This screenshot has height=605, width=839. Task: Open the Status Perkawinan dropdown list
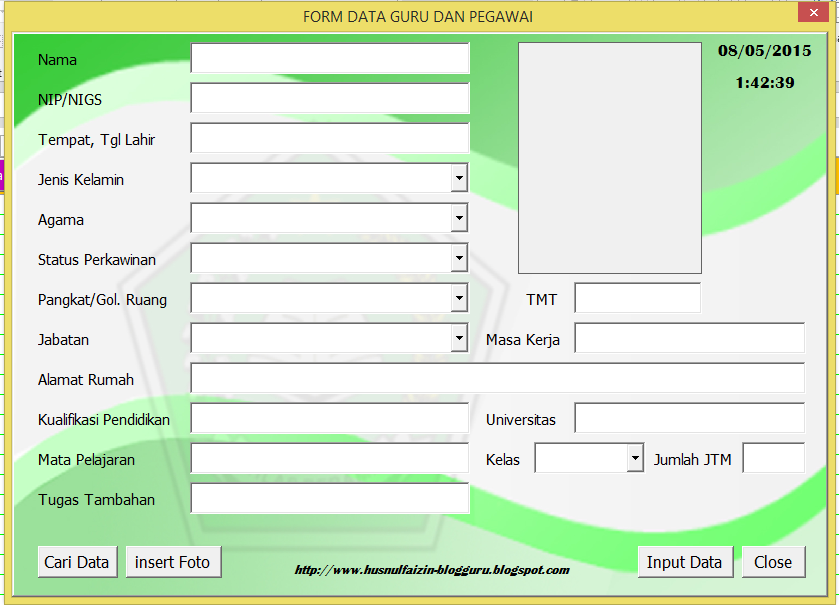click(x=459, y=258)
